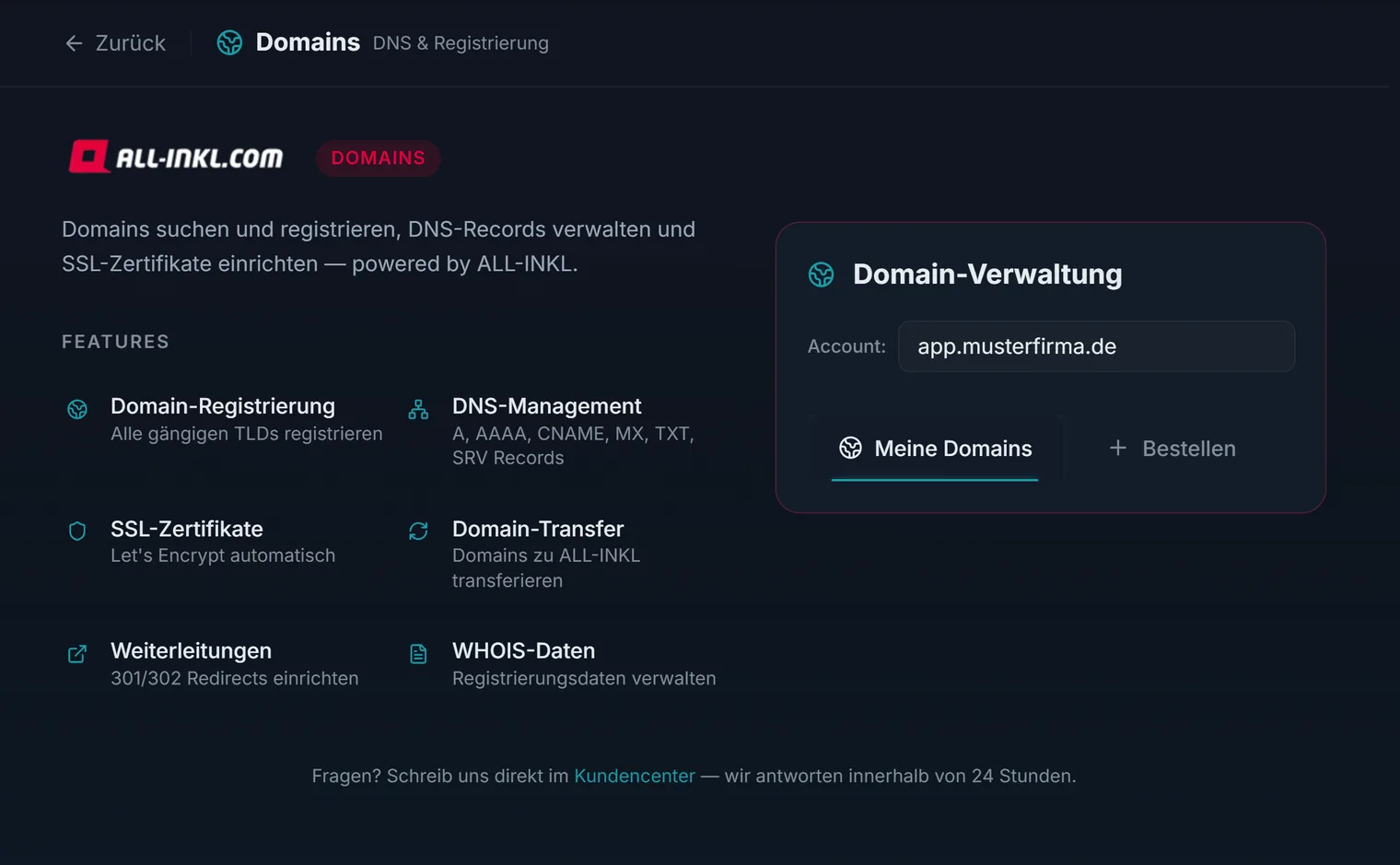
Task: Click 'Alle gängigen TLDs registrieren' text
Action: pos(247,434)
